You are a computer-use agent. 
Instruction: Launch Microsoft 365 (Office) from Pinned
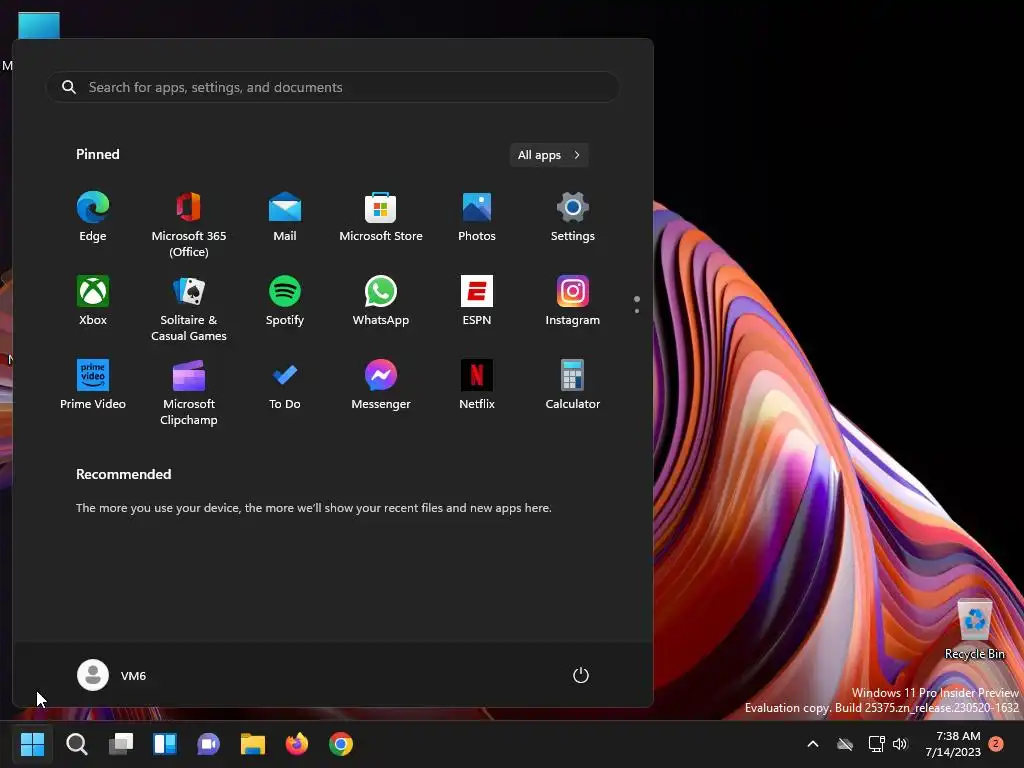(x=189, y=224)
